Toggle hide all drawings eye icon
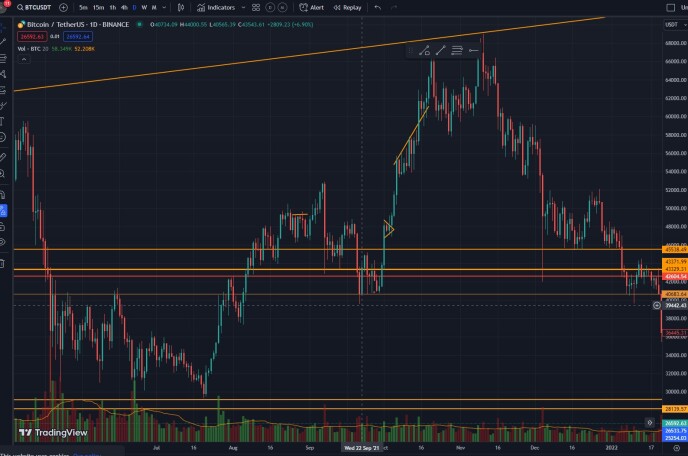Viewport: 688px width, 456px height. click(x=3, y=242)
